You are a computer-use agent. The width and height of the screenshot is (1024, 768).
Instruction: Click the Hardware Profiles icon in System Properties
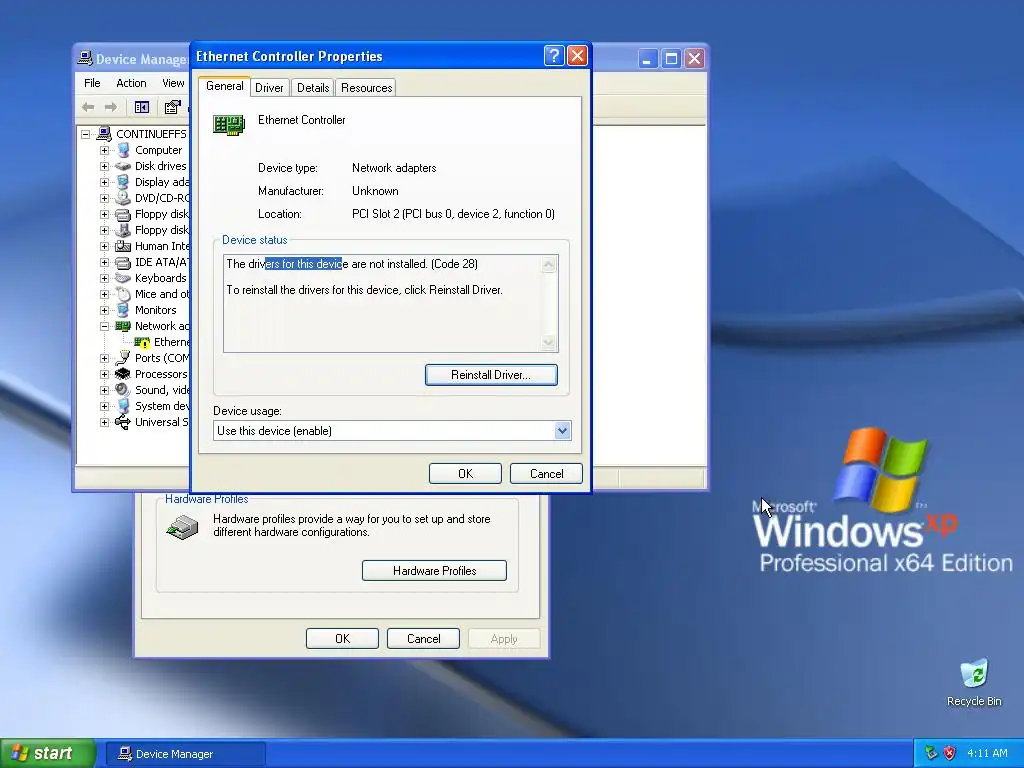182,526
